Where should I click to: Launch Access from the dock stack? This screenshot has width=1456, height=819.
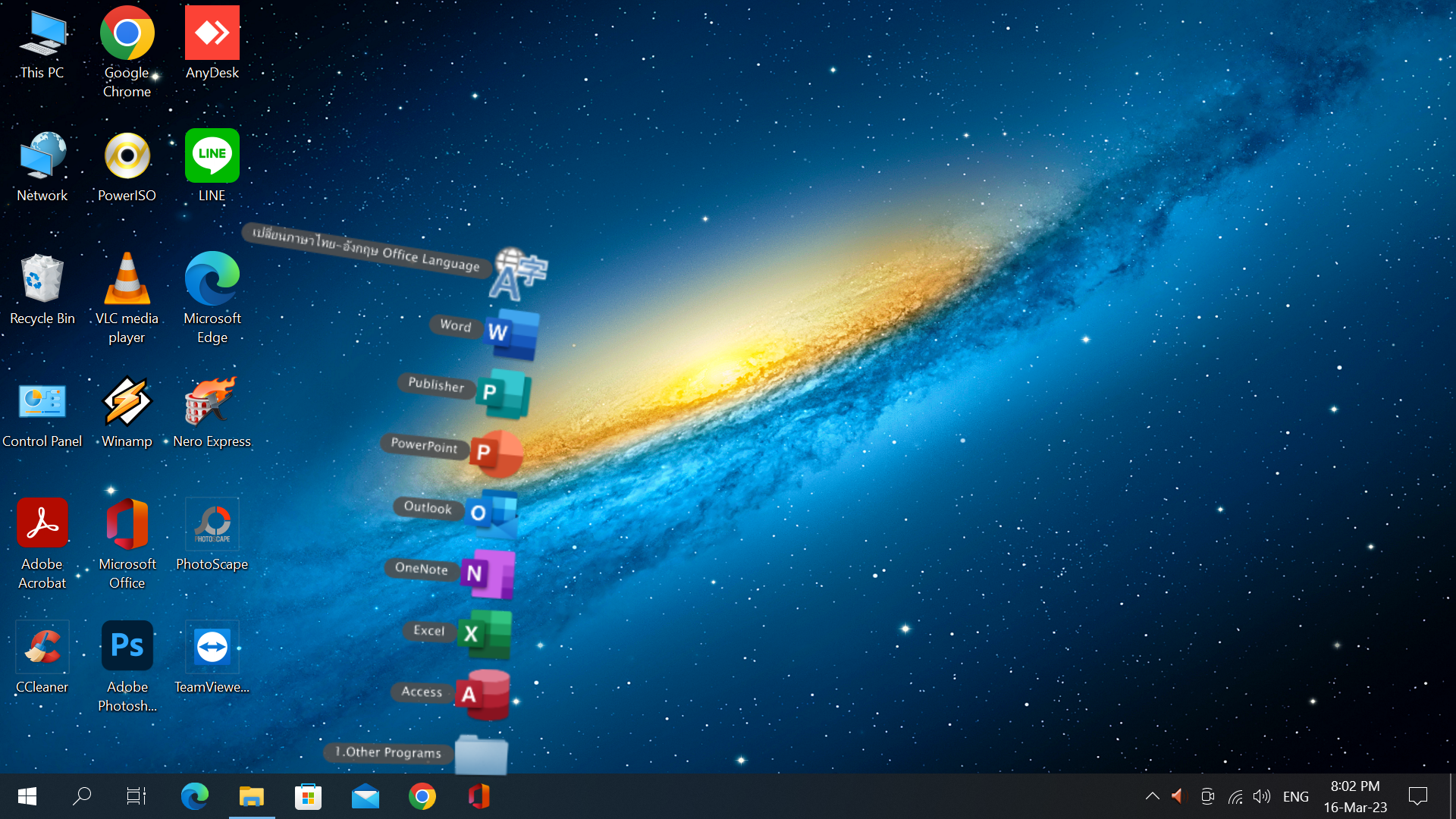[x=482, y=695]
